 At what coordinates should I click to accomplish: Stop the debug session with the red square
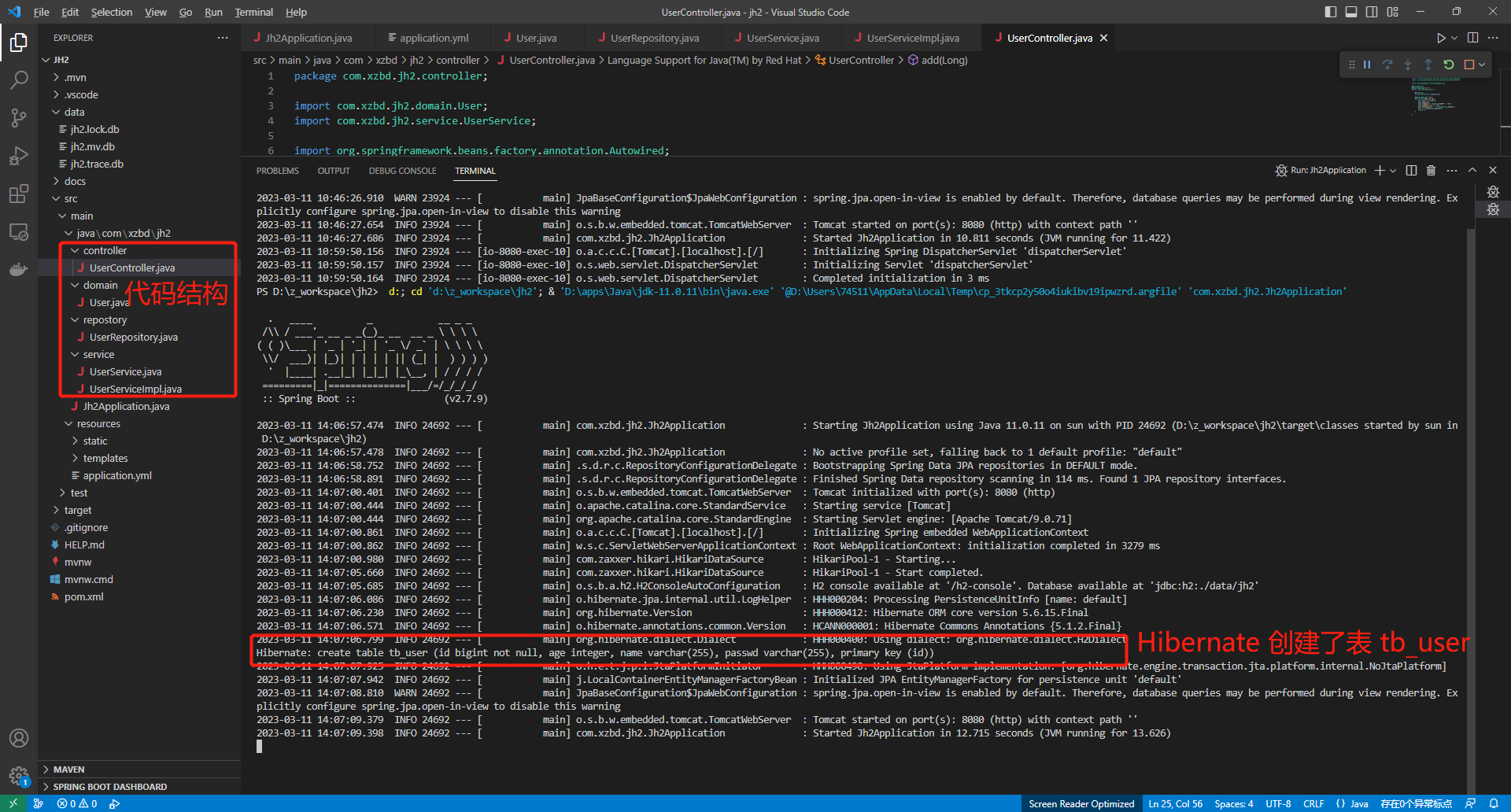pos(1469,65)
